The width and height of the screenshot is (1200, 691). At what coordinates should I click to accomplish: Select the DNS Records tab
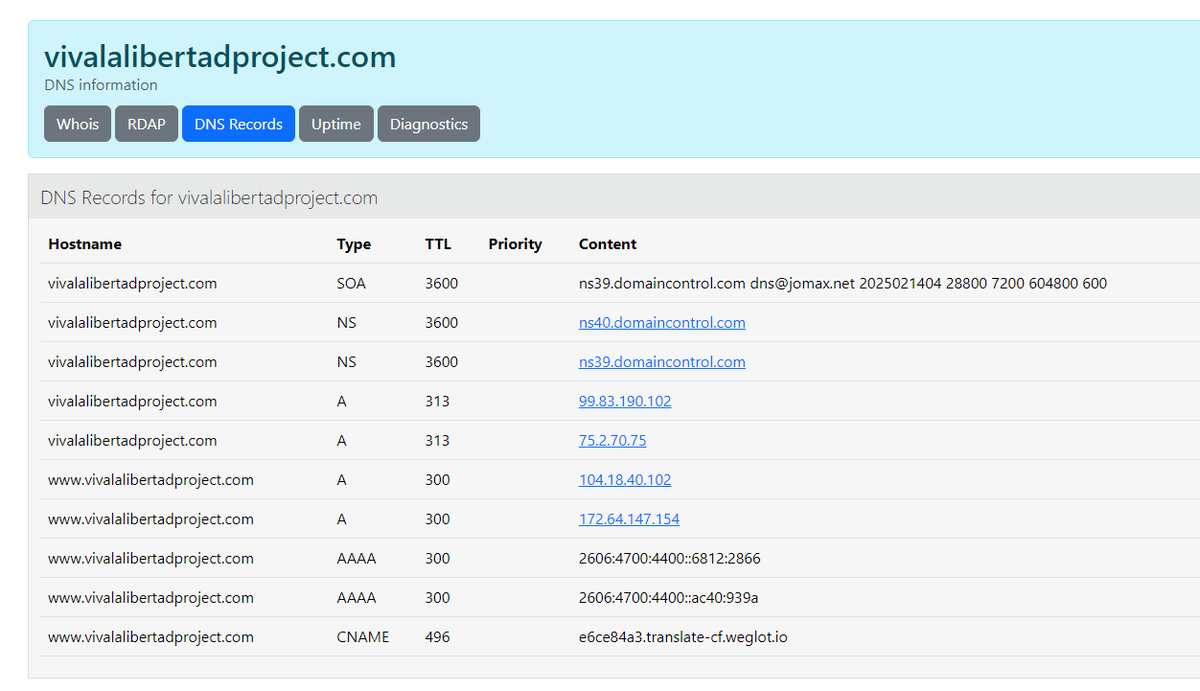[x=238, y=124]
